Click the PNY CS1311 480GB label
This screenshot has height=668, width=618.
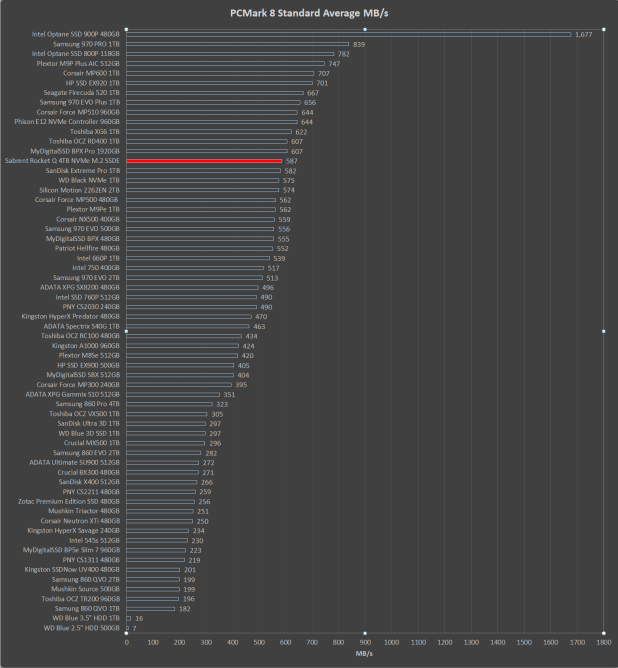coord(91,560)
